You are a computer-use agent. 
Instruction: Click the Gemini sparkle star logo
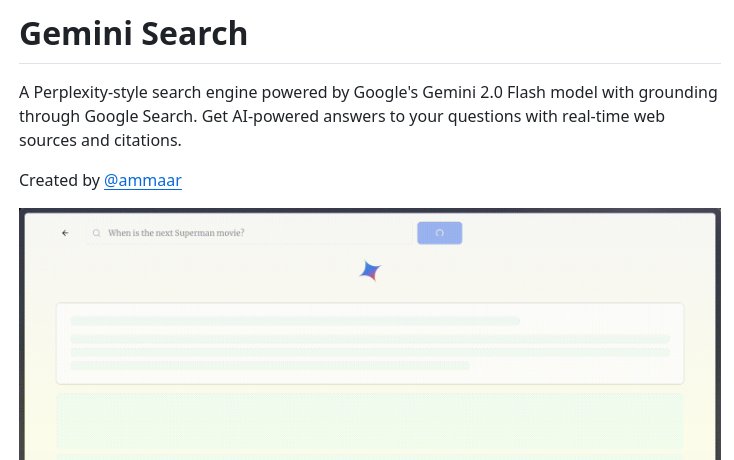(x=370, y=271)
